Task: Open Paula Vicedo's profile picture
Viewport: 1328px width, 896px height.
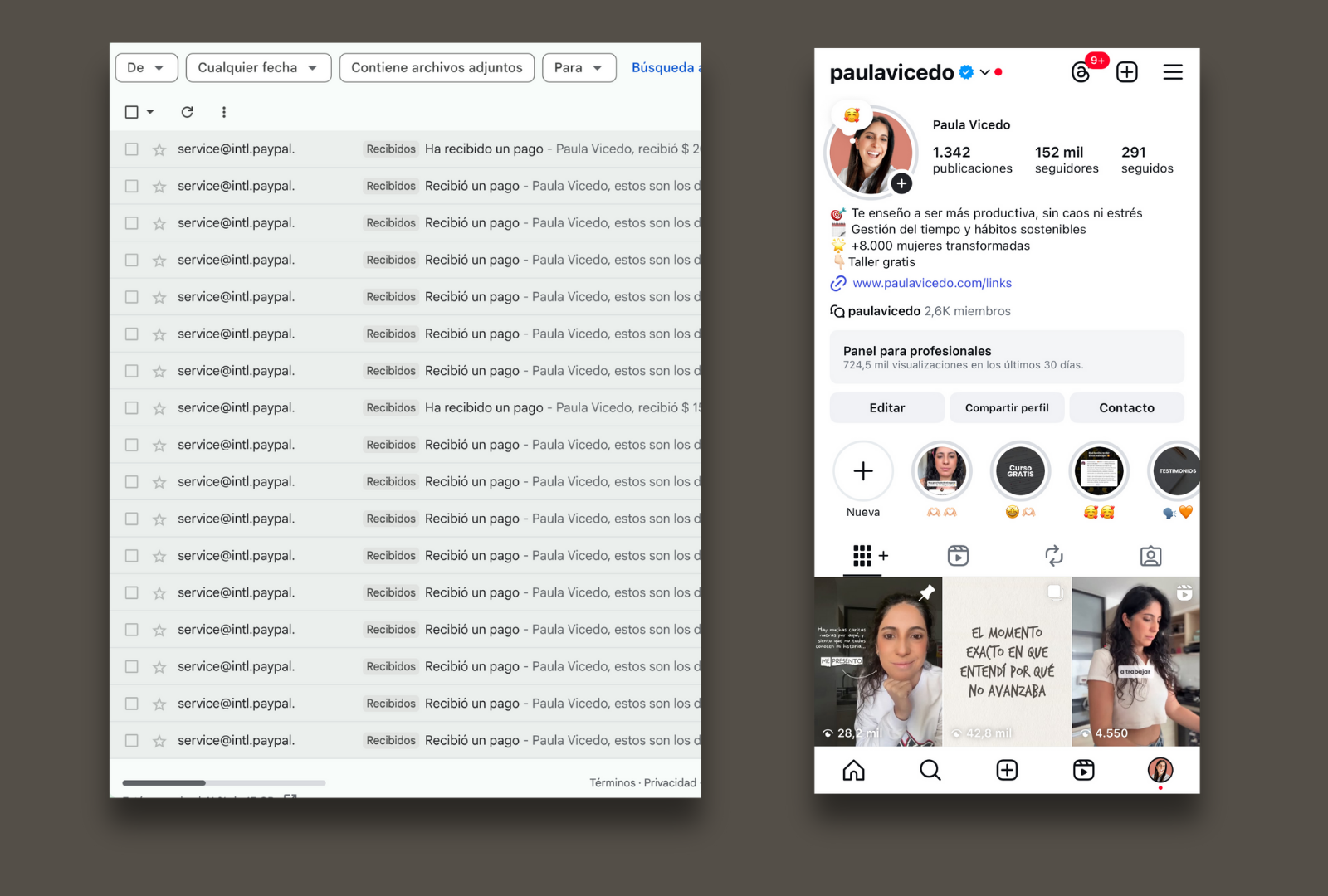Action: pyautogui.click(x=871, y=153)
